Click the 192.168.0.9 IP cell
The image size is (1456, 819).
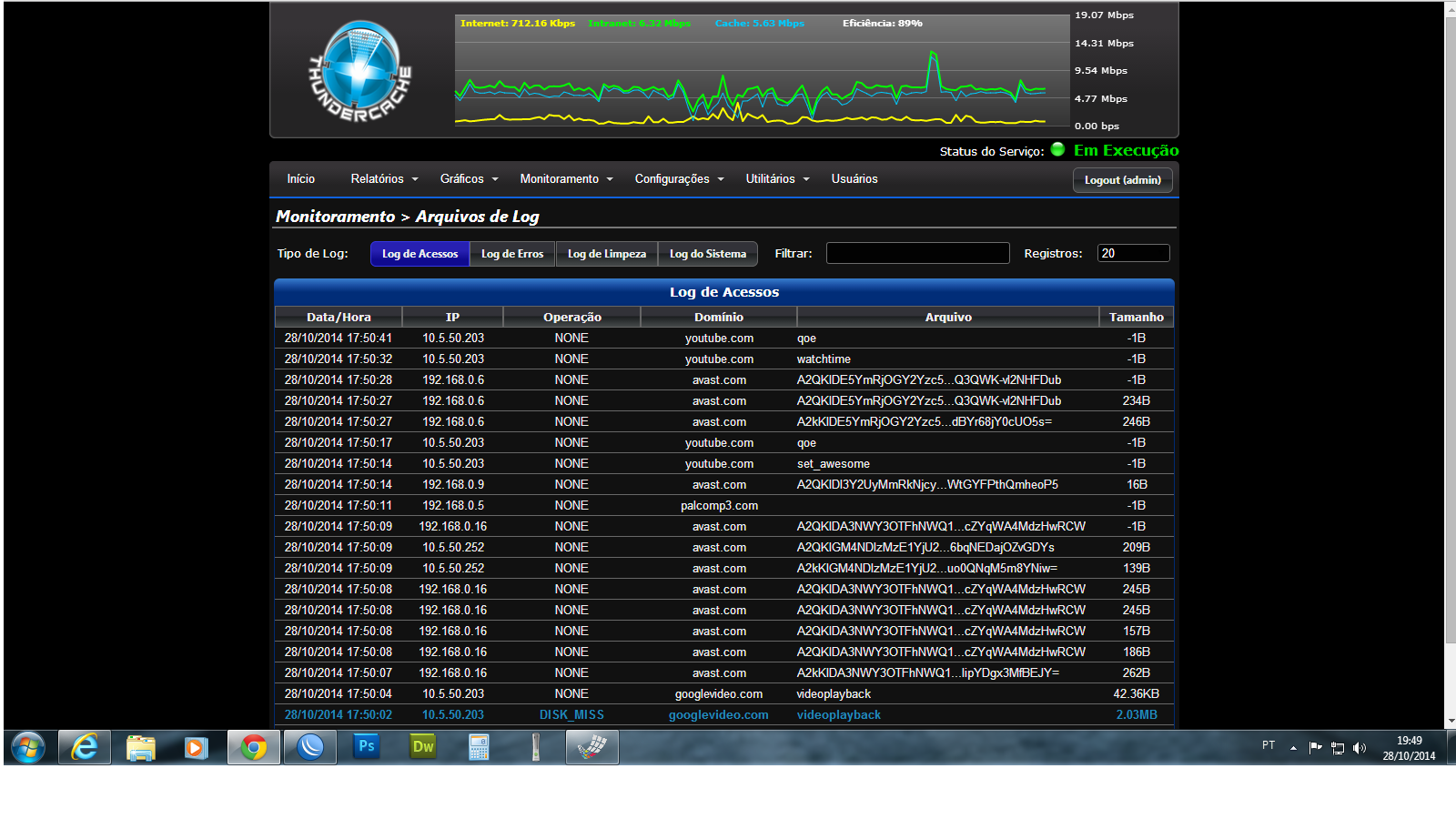coord(453,485)
